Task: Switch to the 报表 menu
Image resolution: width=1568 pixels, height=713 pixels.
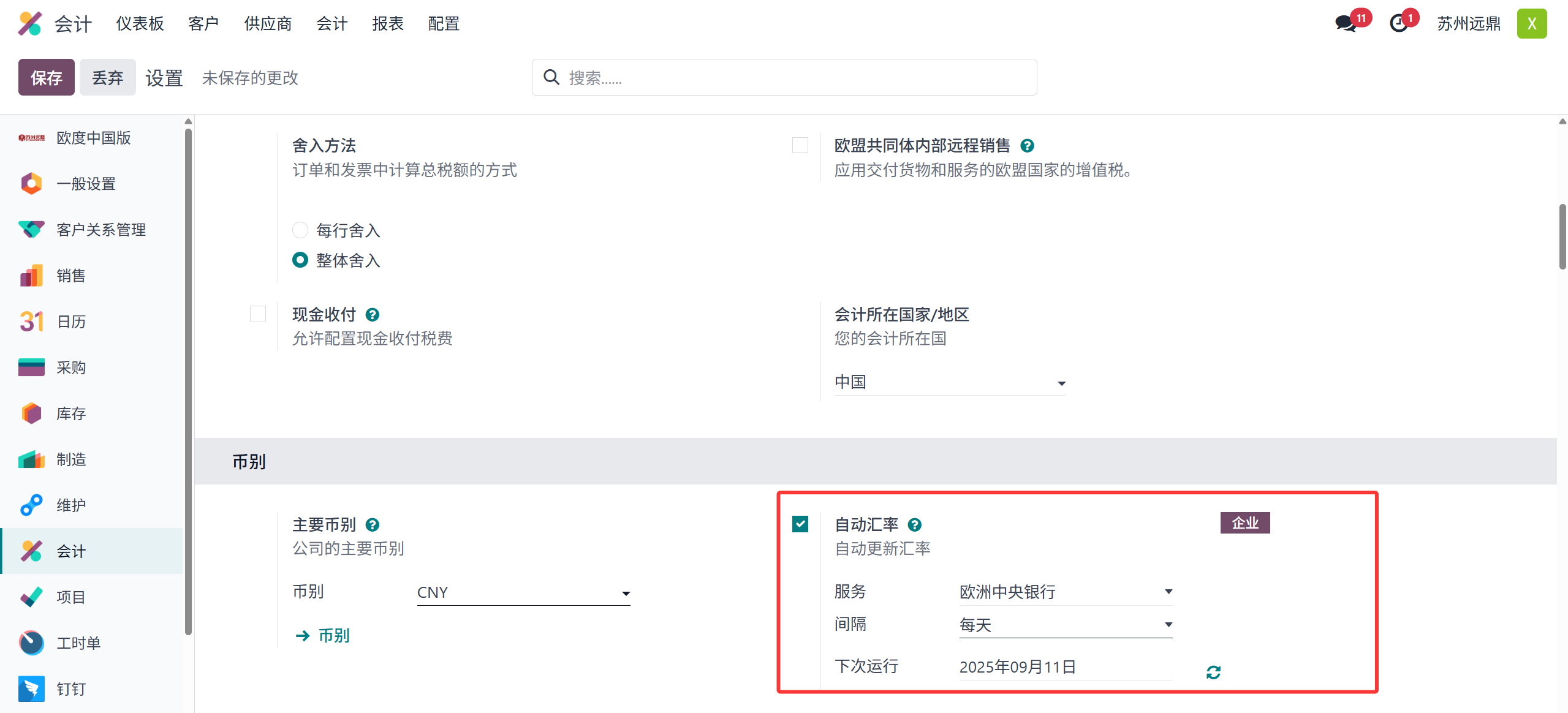Action: [387, 23]
